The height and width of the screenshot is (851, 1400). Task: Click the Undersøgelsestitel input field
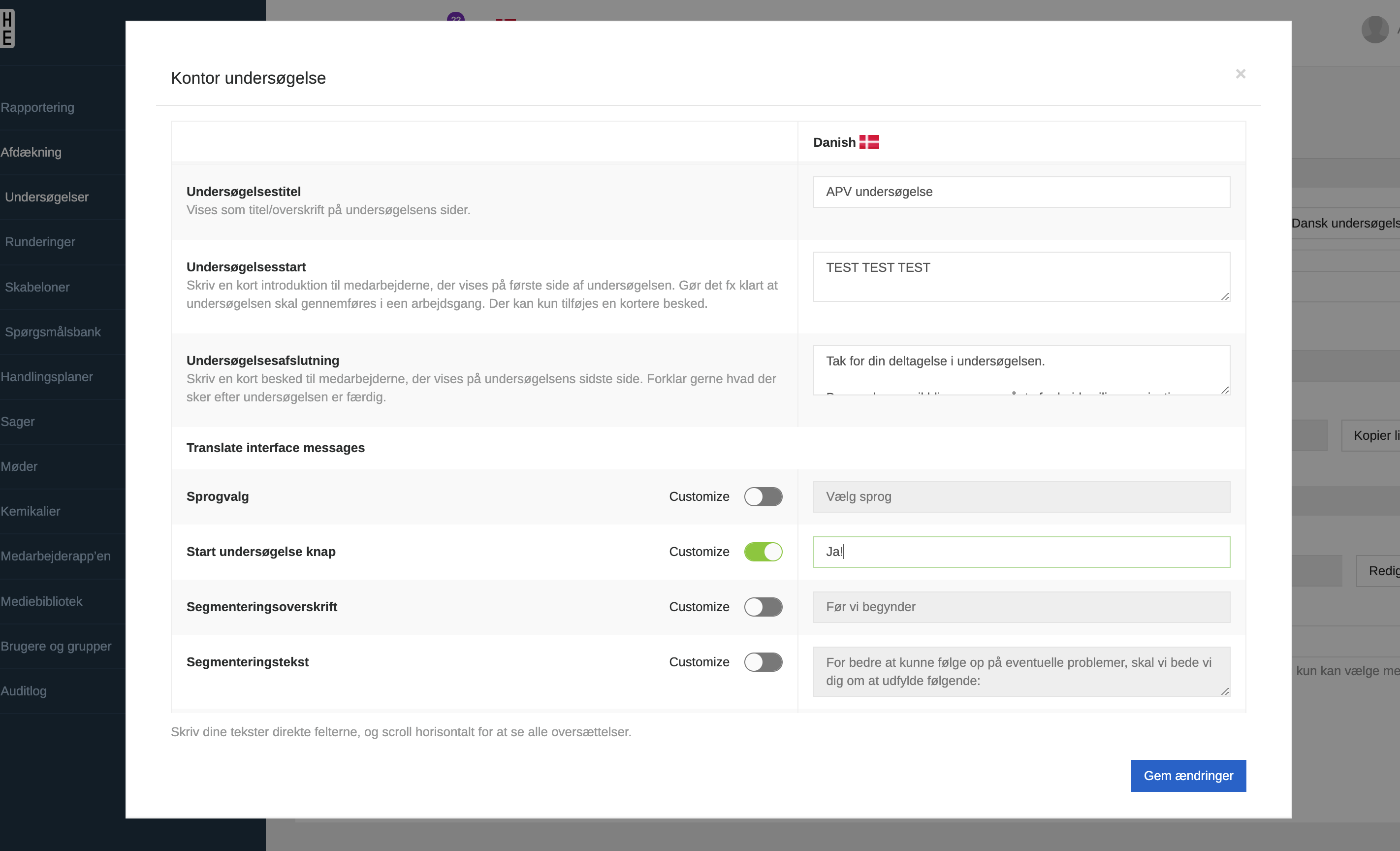pyautogui.click(x=1021, y=192)
